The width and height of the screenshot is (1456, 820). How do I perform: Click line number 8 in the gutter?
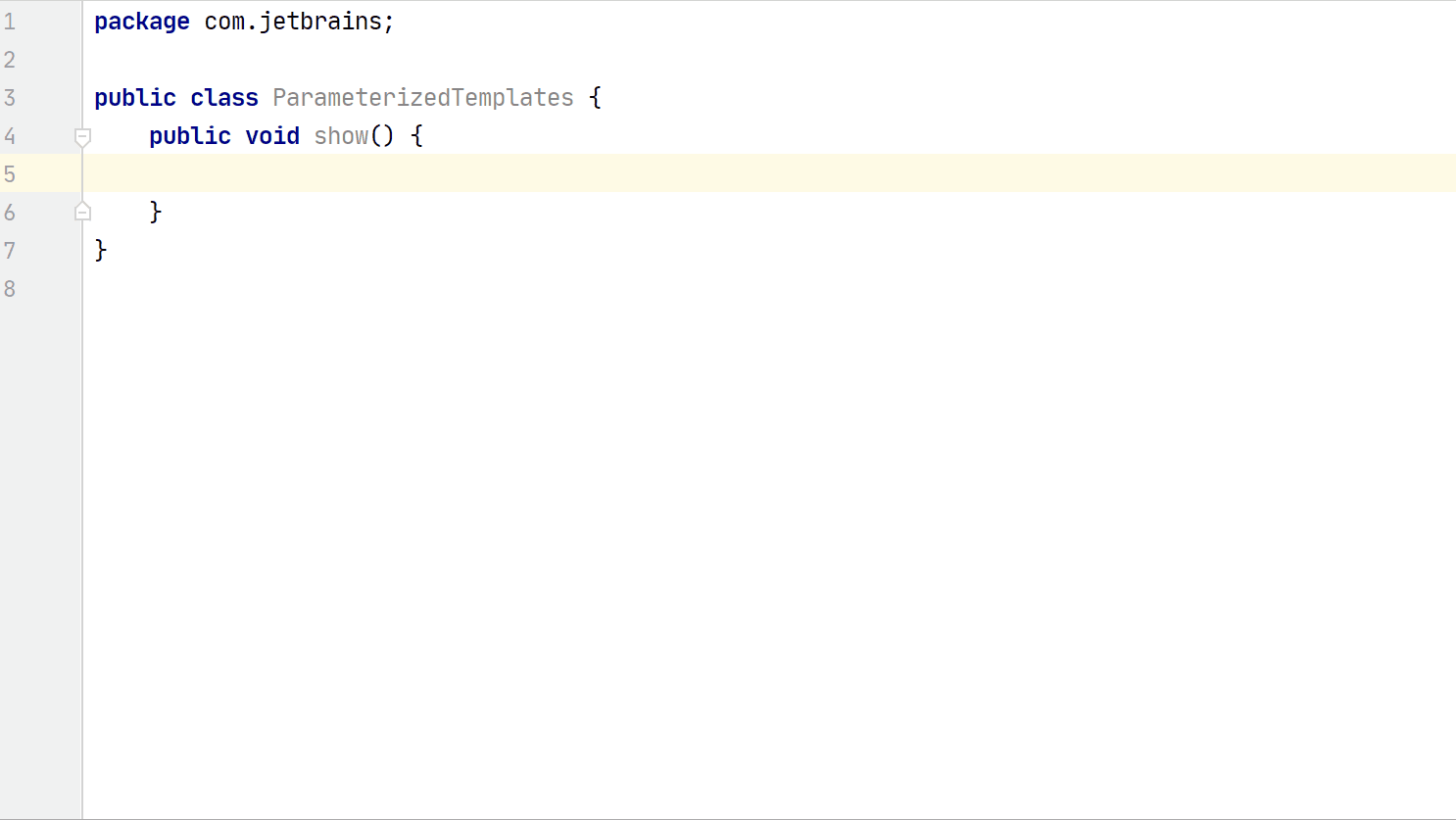[10, 289]
